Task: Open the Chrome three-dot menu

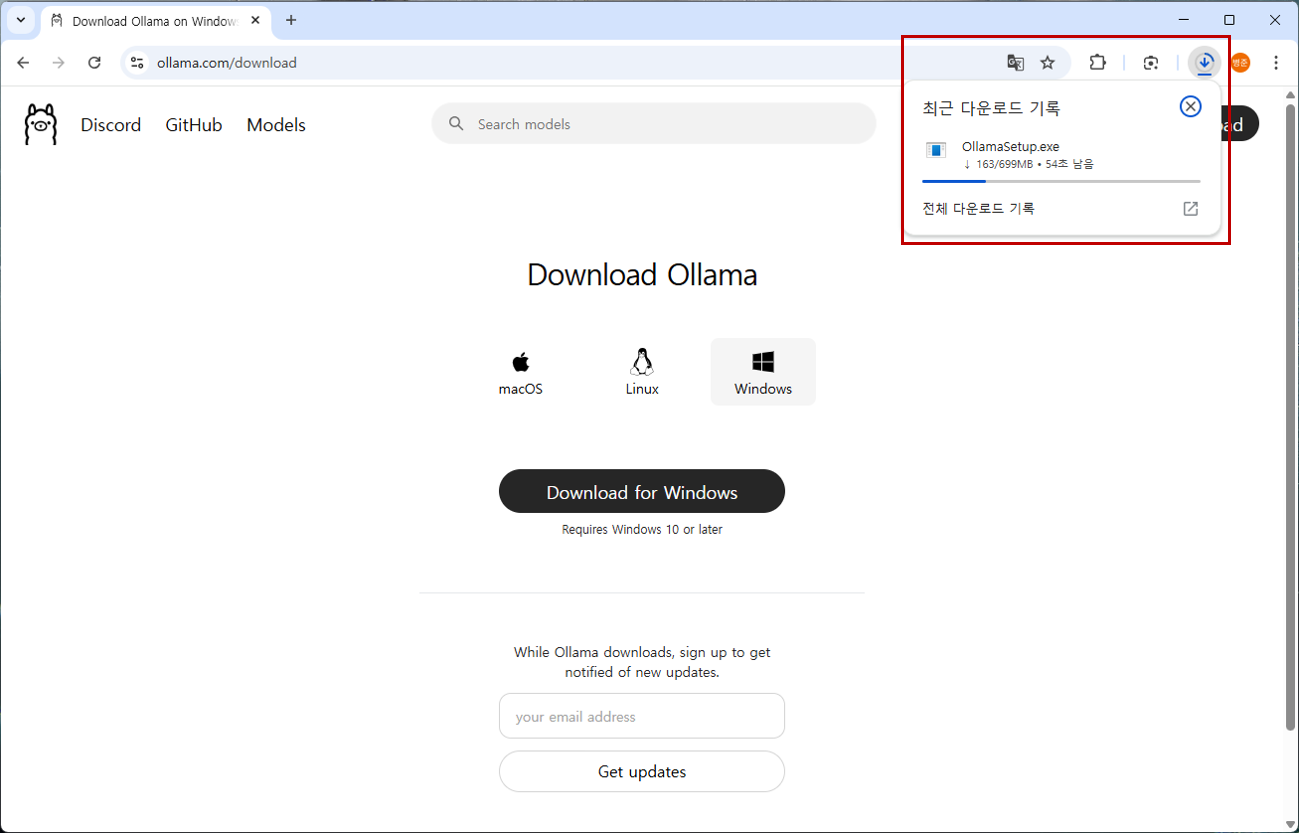Action: pyautogui.click(x=1276, y=63)
